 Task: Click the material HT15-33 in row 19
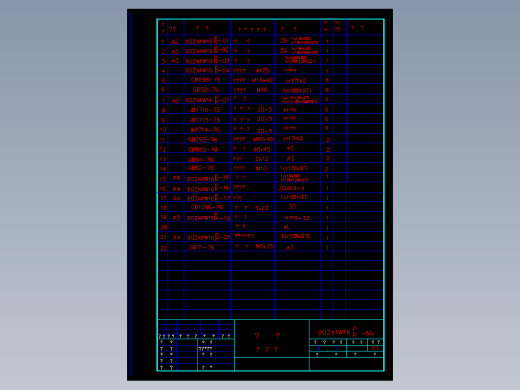pyautogui.click(x=297, y=218)
